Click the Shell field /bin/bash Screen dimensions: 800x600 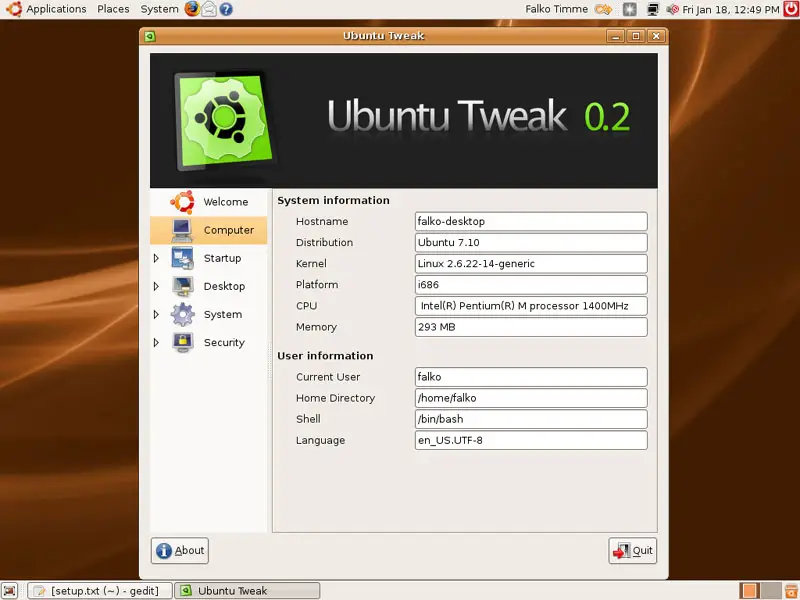[x=531, y=419]
